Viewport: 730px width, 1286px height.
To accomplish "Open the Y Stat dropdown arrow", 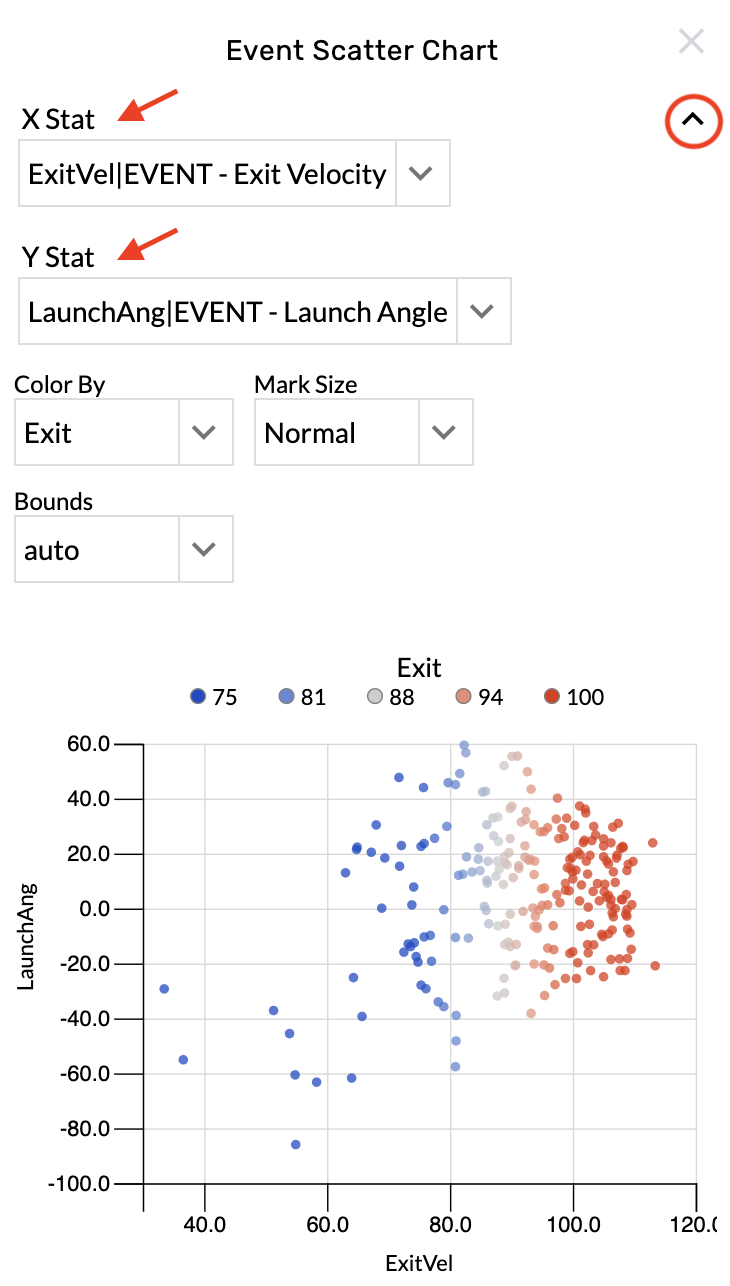I will click(483, 311).
